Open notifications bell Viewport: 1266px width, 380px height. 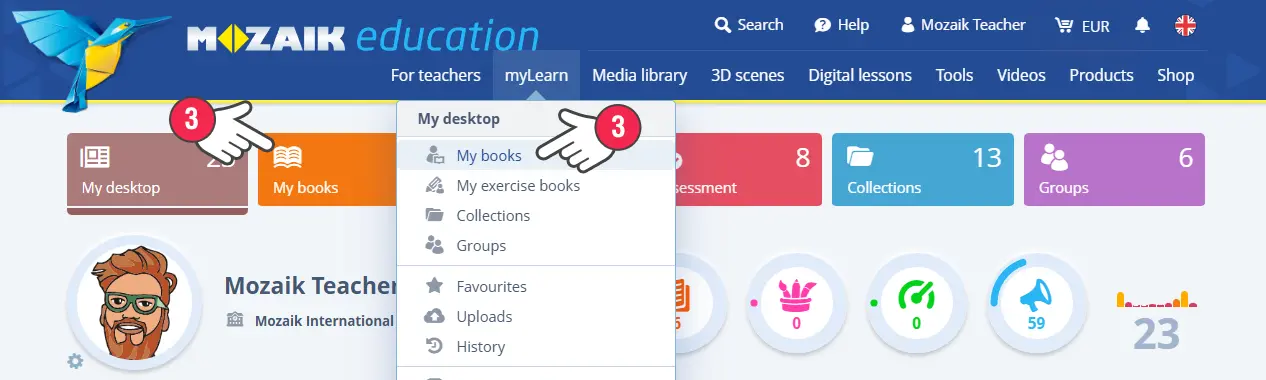(1142, 26)
